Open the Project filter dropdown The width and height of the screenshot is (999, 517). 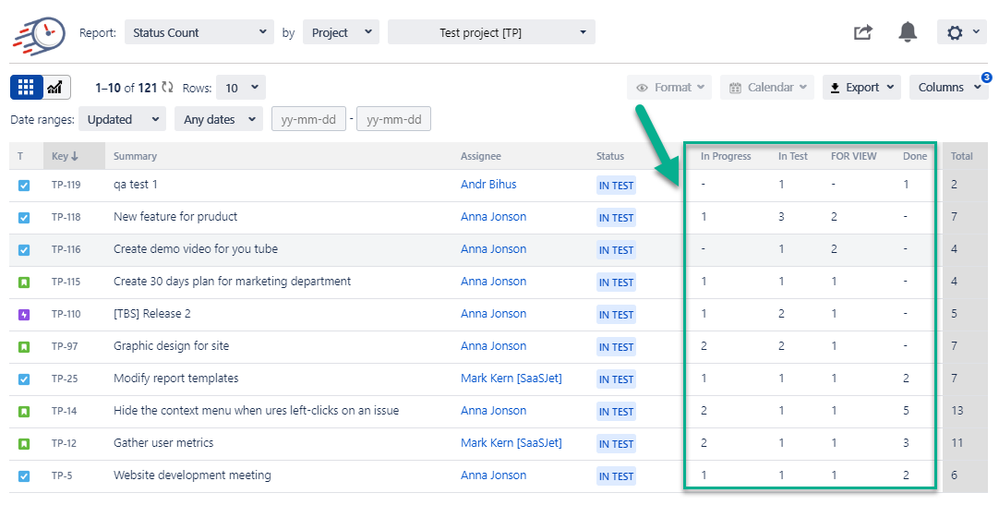(x=341, y=33)
